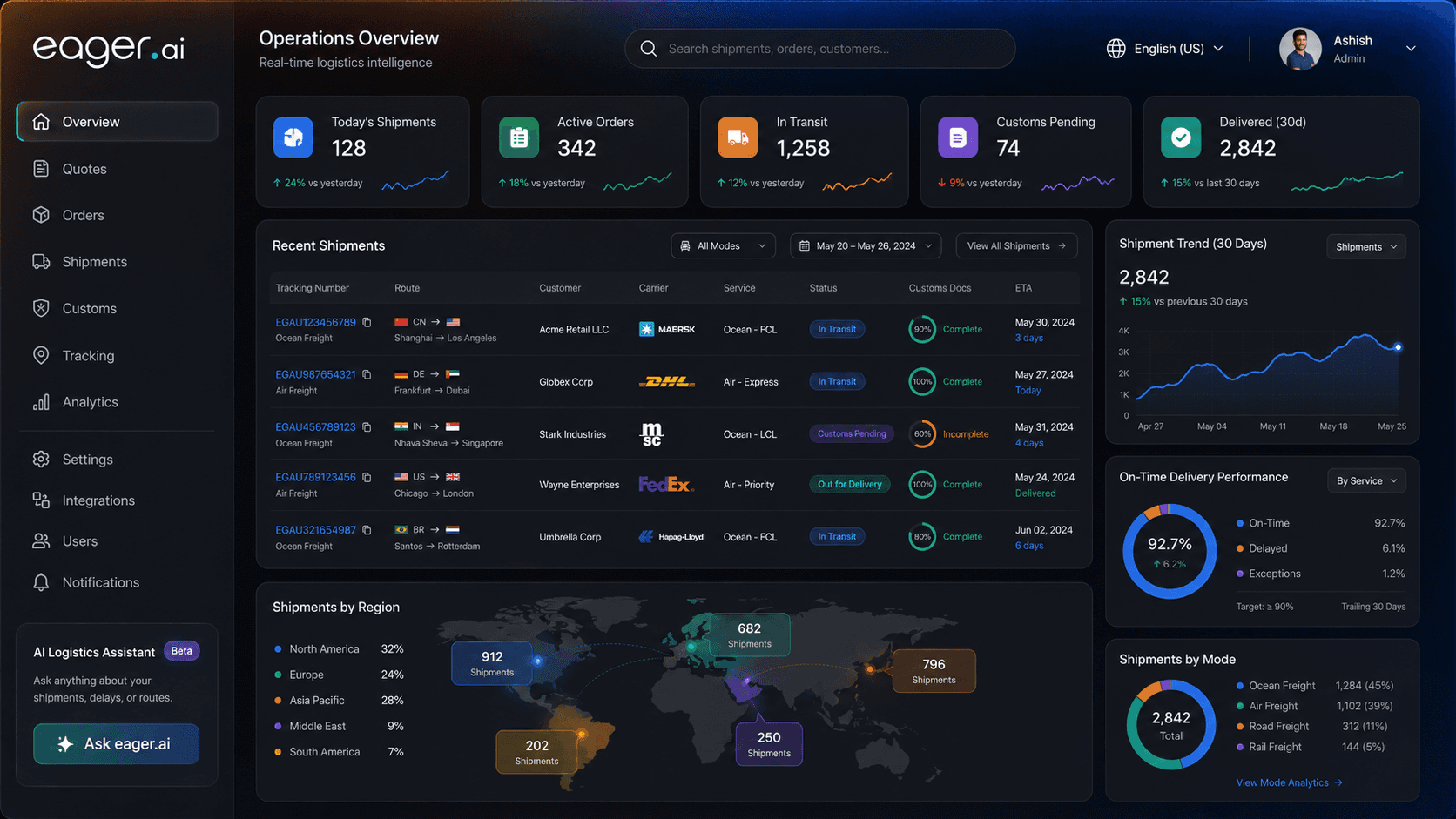Click the ETA column header
This screenshot has height=819, width=1456.
tap(1023, 288)
